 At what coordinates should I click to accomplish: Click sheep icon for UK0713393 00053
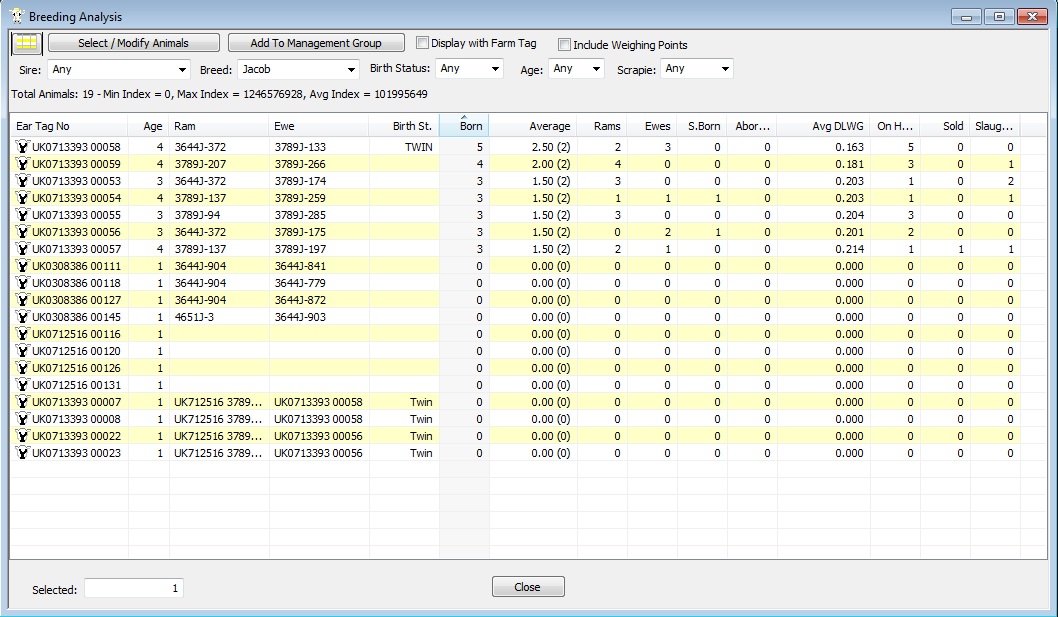22,181
